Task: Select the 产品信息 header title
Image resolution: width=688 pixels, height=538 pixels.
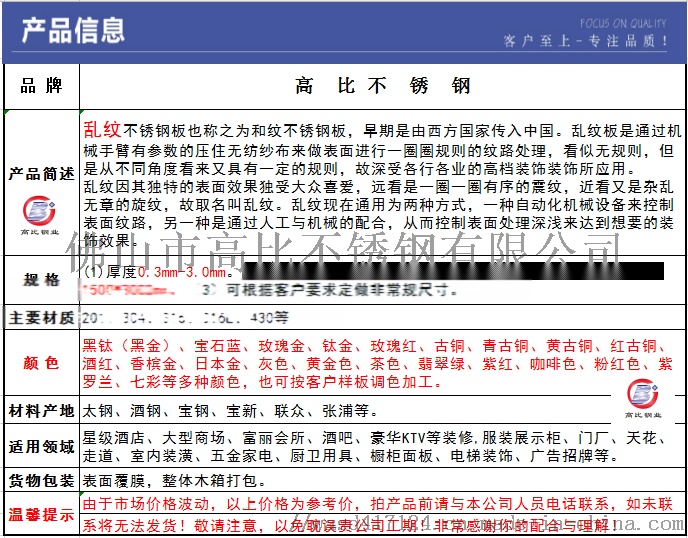Action: pyautogui.click(x=73, y=30)
